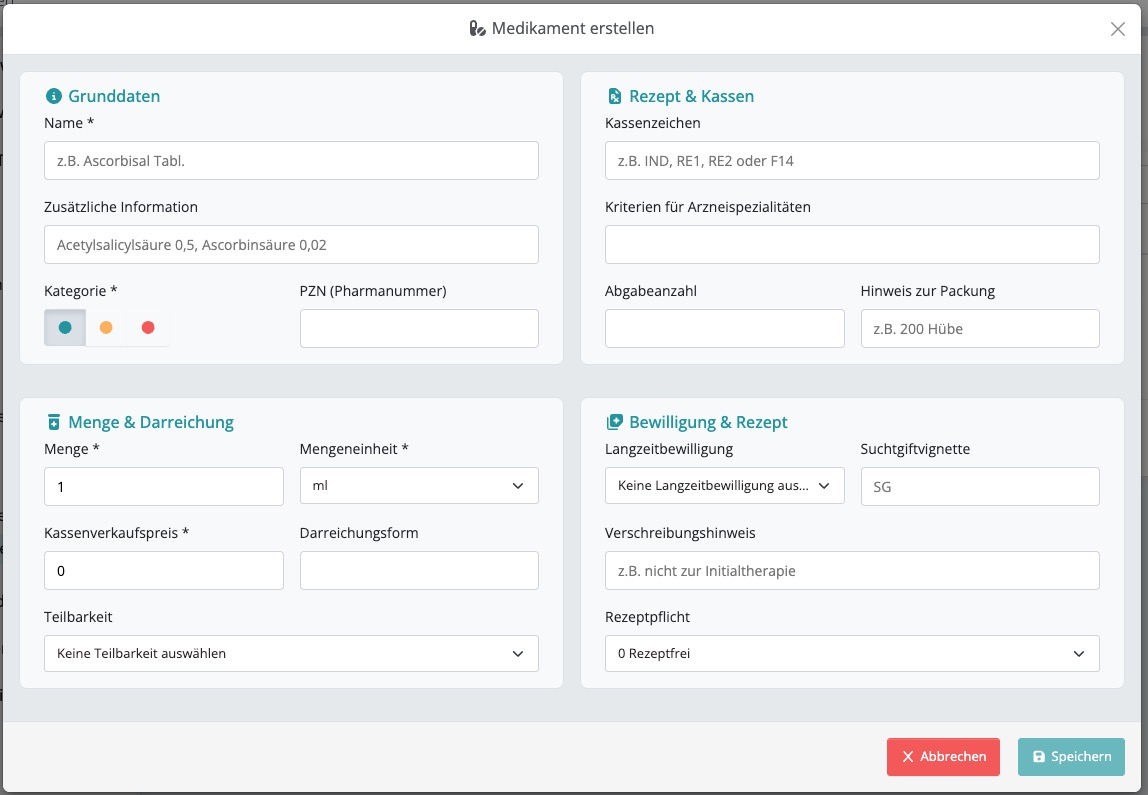Save via the Speichern button

[1071, 757]
